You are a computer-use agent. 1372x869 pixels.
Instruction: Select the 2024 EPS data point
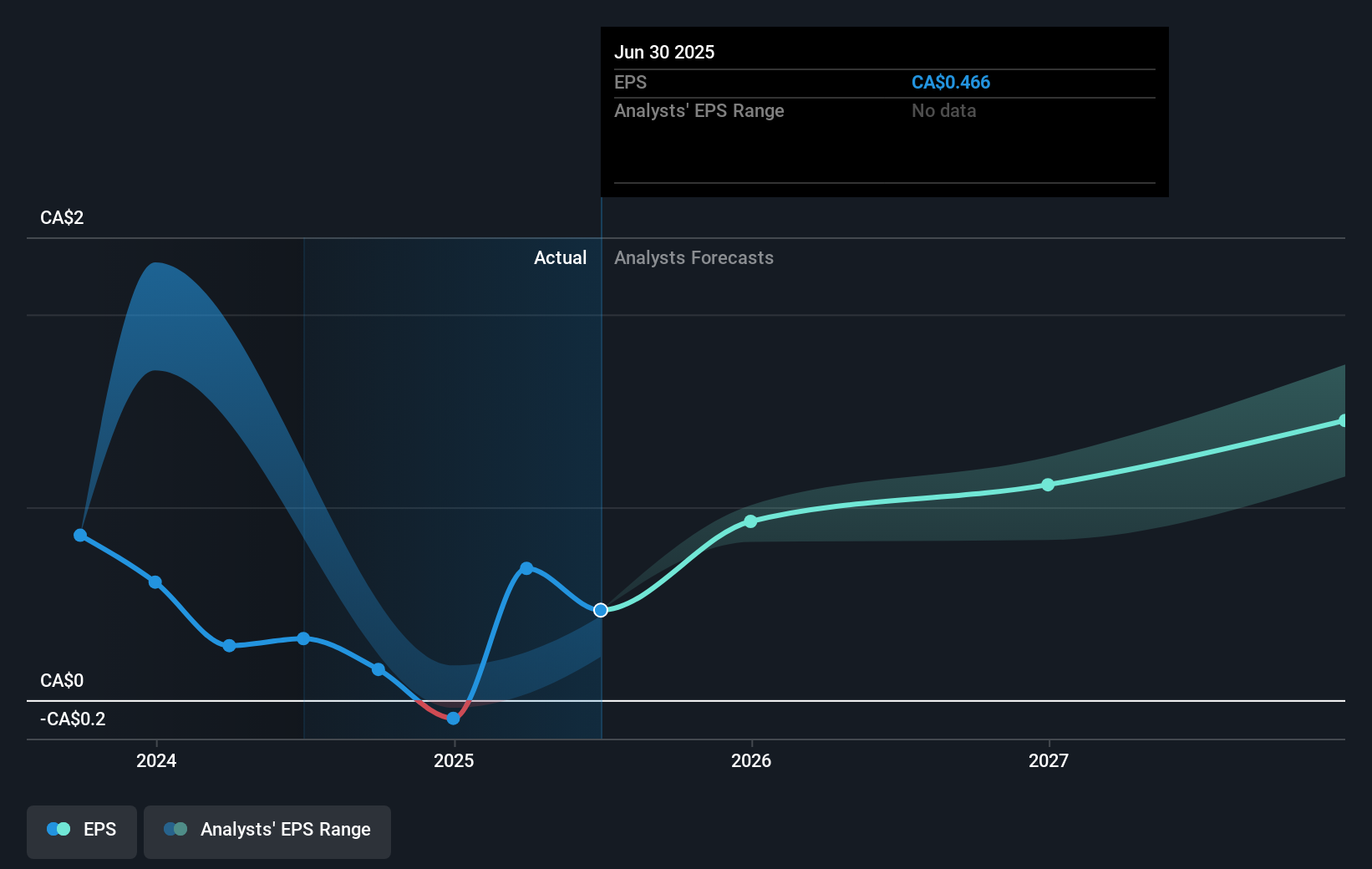155,582
